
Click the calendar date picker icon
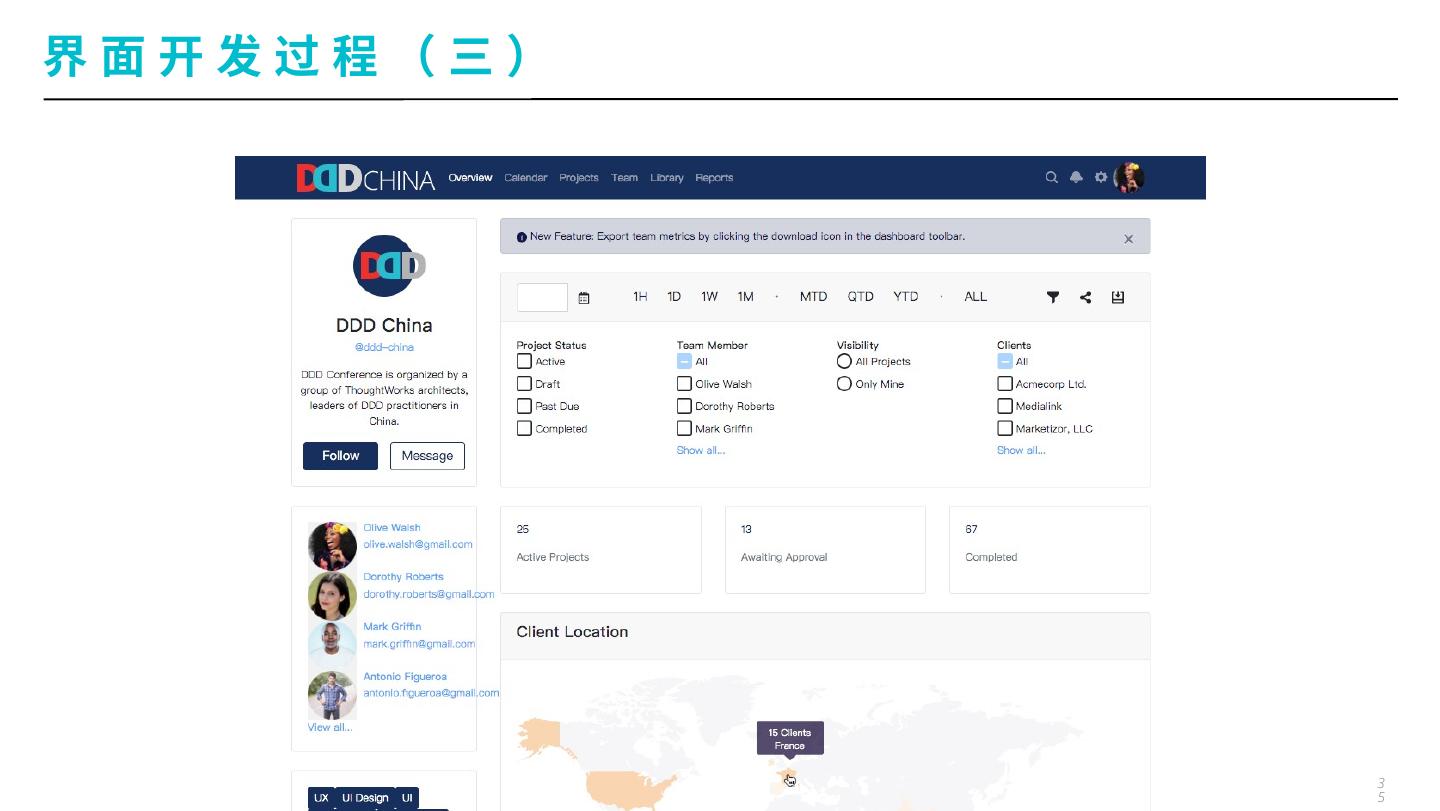click(585, 298)
